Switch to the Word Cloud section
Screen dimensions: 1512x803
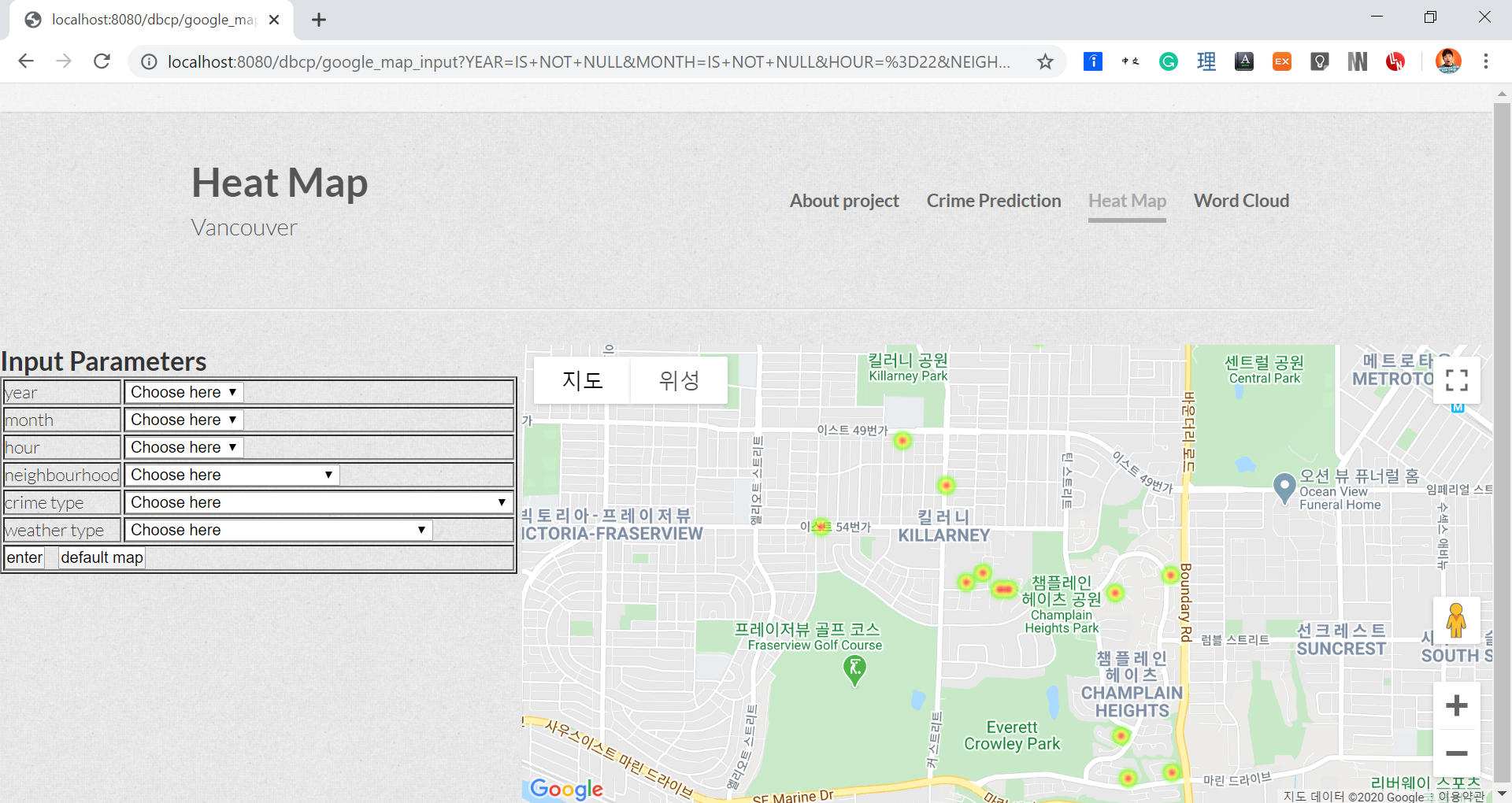tap(1241, 201)
